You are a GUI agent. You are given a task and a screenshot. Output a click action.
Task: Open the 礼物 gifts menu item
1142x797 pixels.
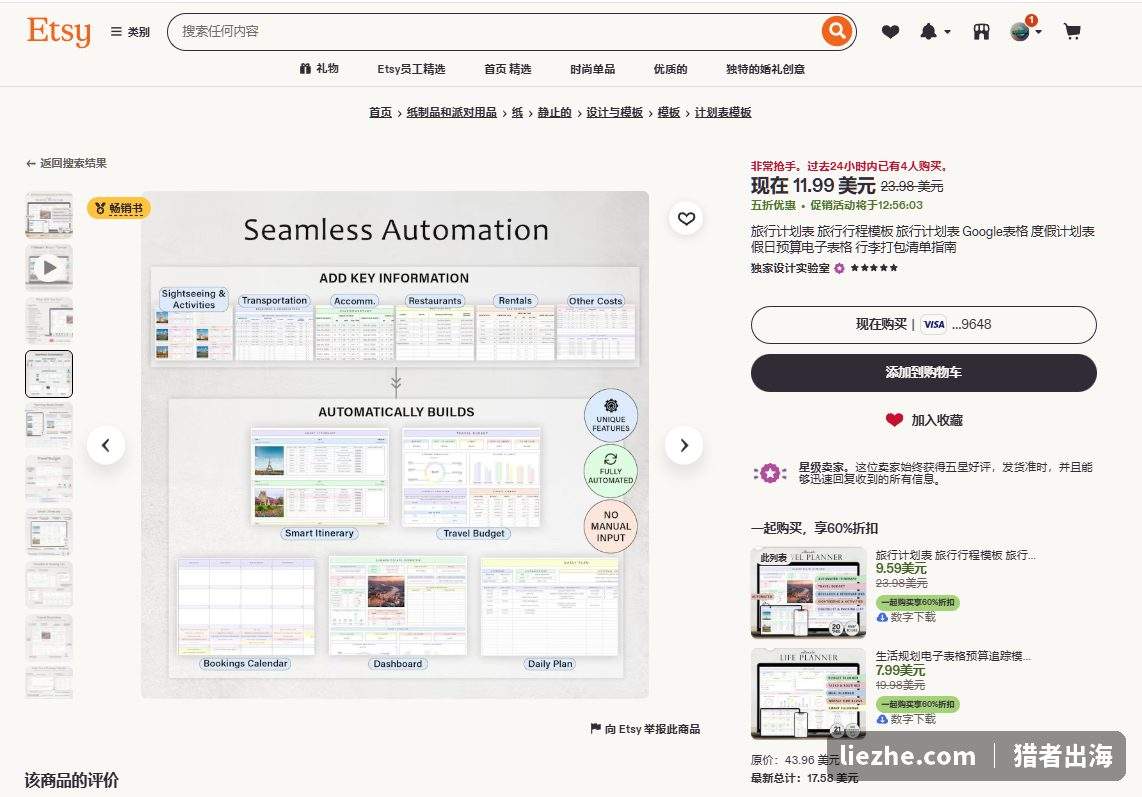click(x=319, y=68)
